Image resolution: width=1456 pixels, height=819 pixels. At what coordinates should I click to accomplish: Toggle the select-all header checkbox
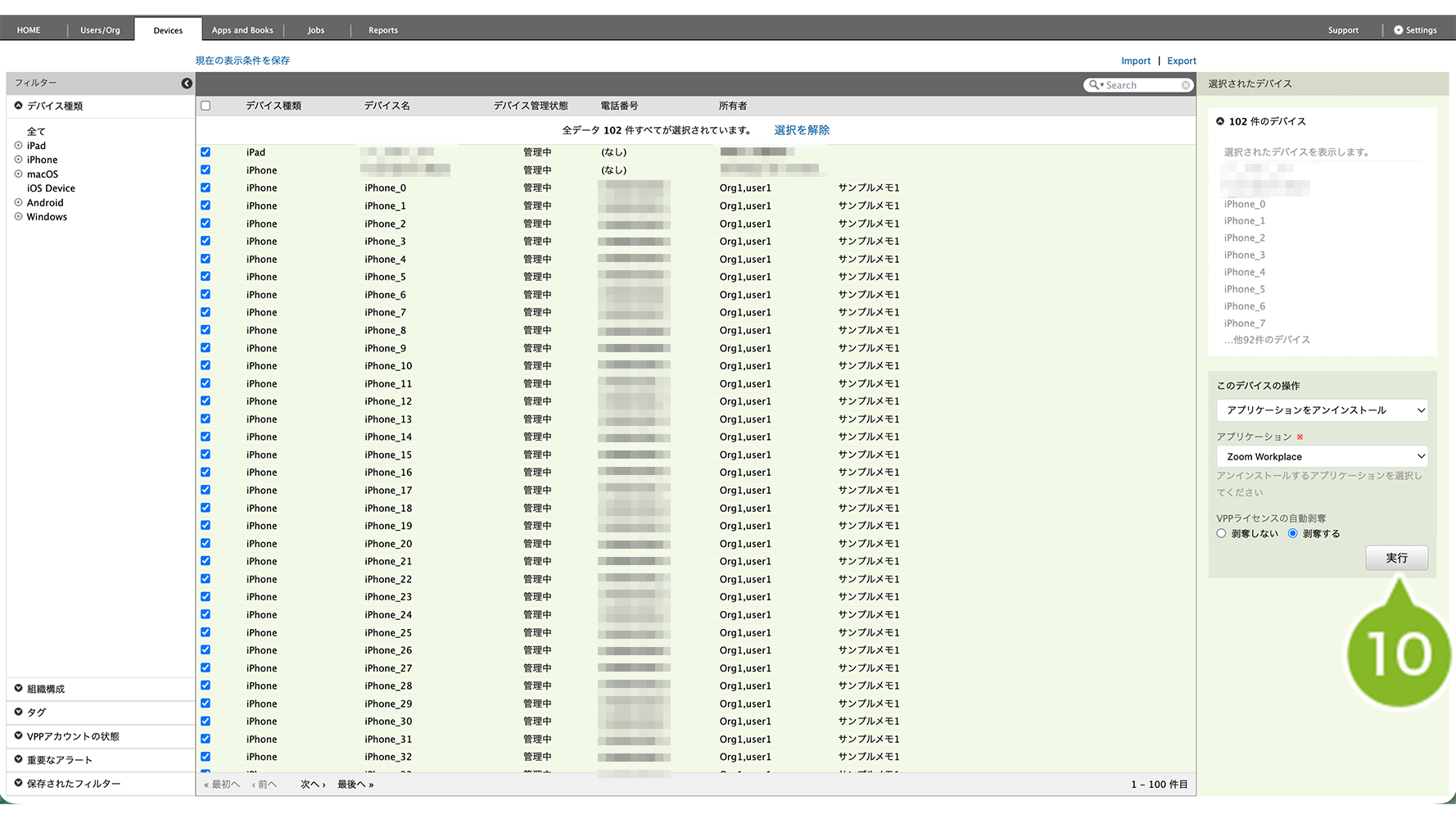[206, 106]
